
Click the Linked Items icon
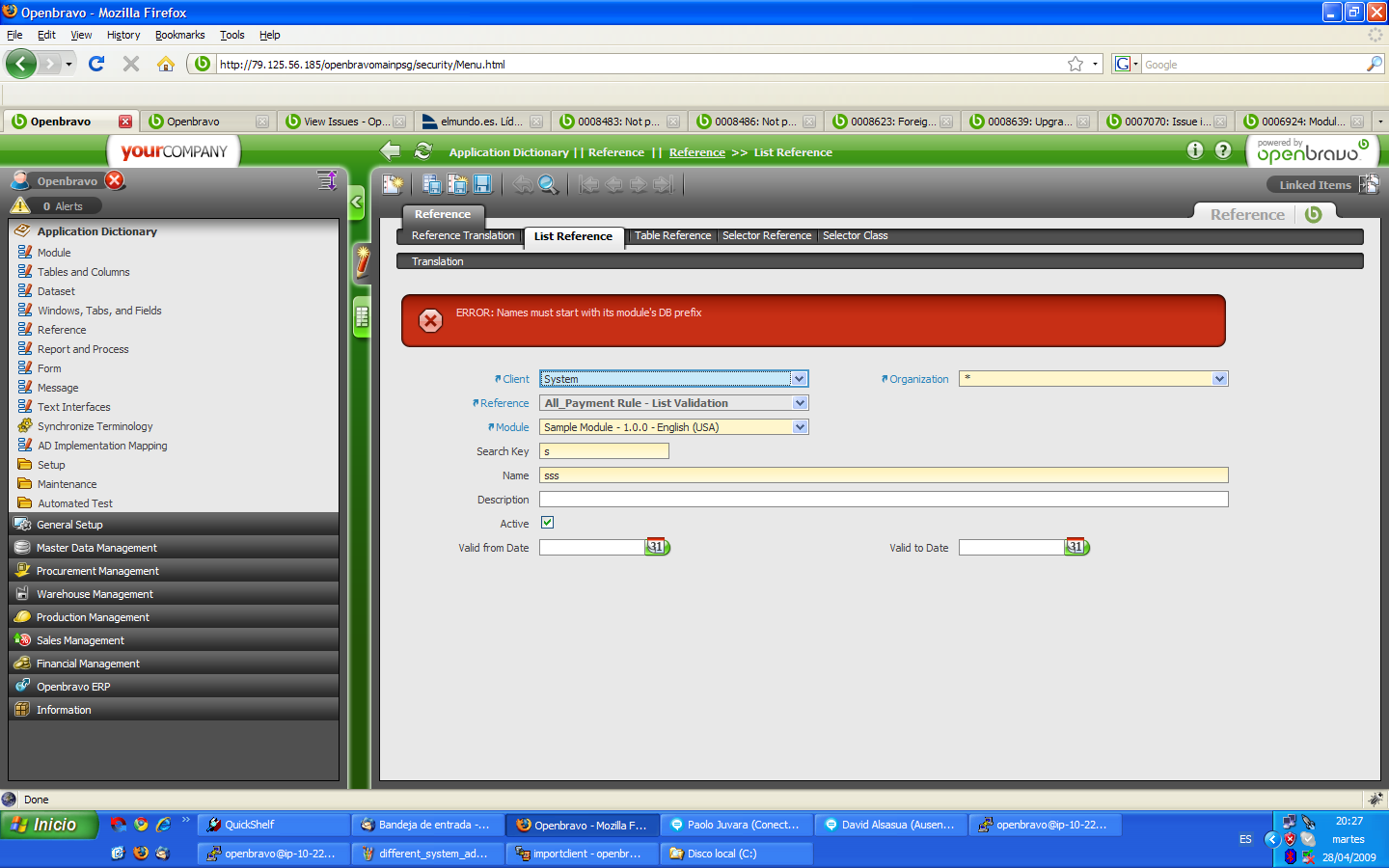pos(1370,184)
